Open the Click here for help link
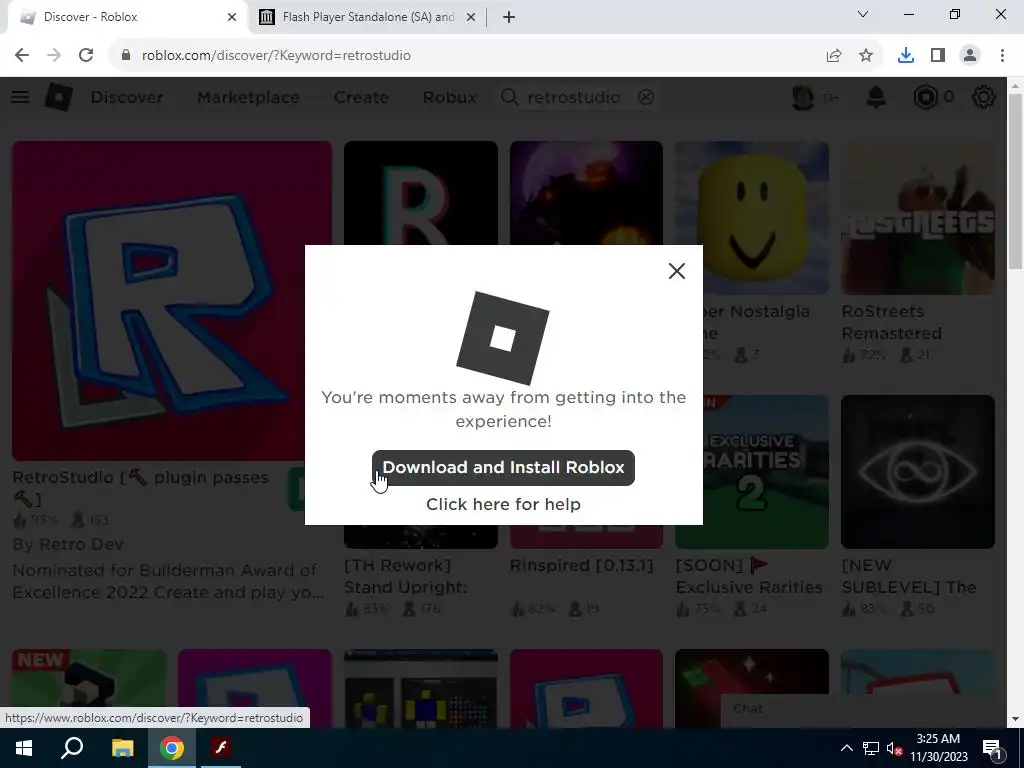1024x768 pixels. (503, 504)
